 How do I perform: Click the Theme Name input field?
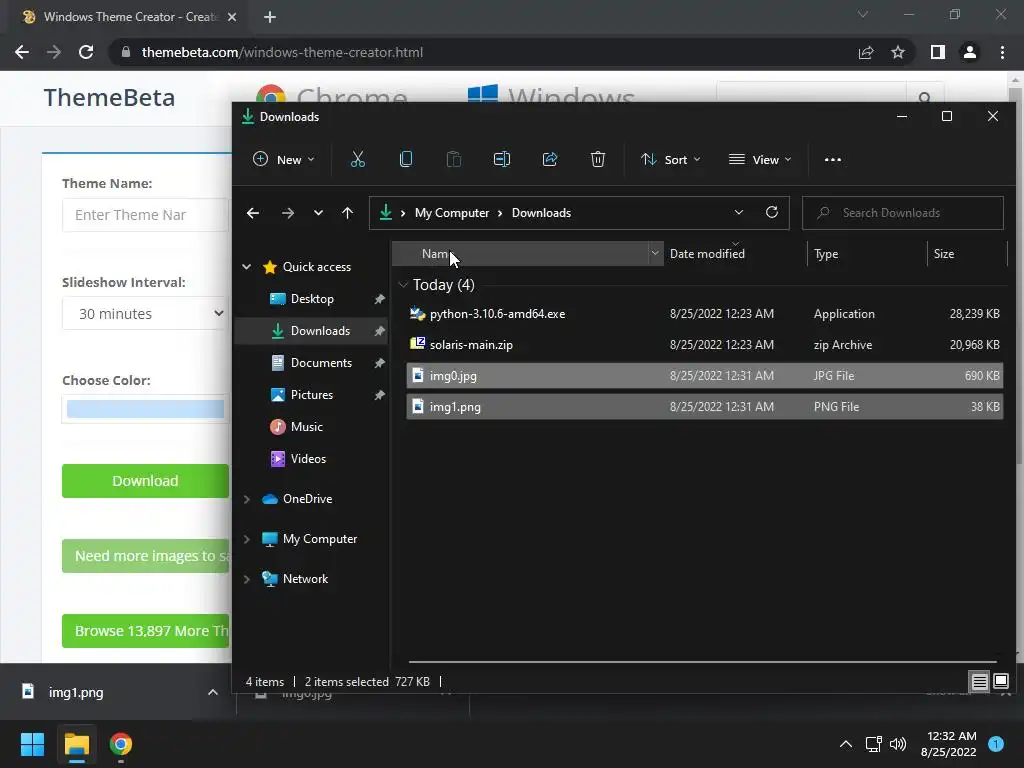point(145,215)
